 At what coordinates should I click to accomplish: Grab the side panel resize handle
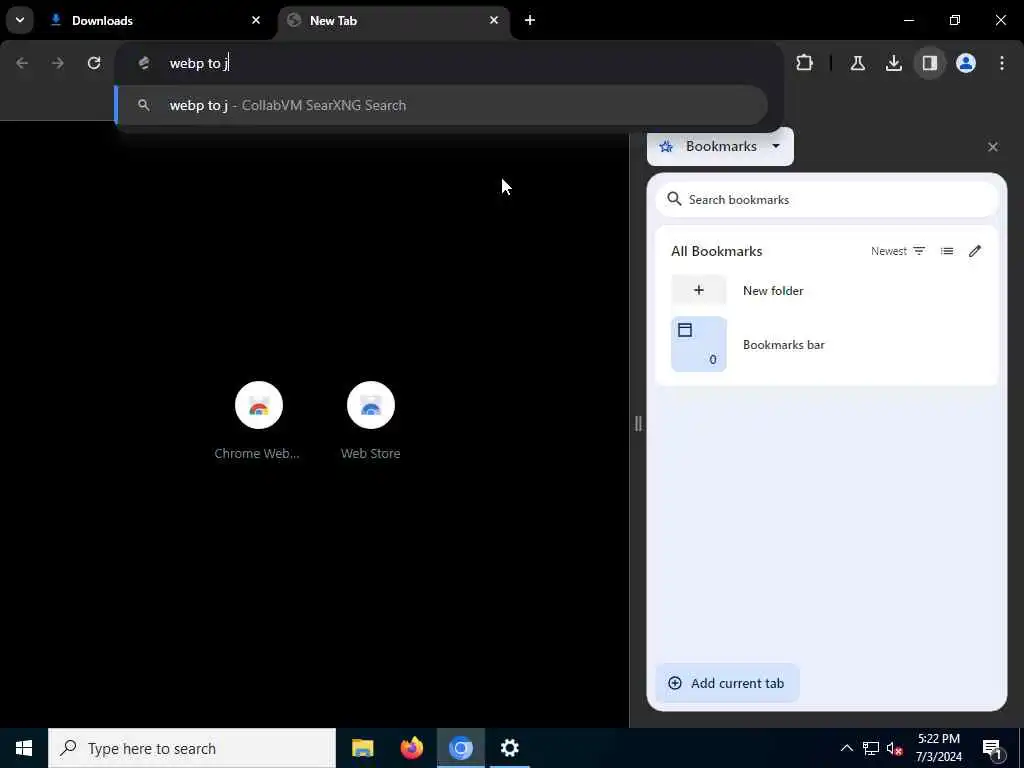[x=638, y=424]
